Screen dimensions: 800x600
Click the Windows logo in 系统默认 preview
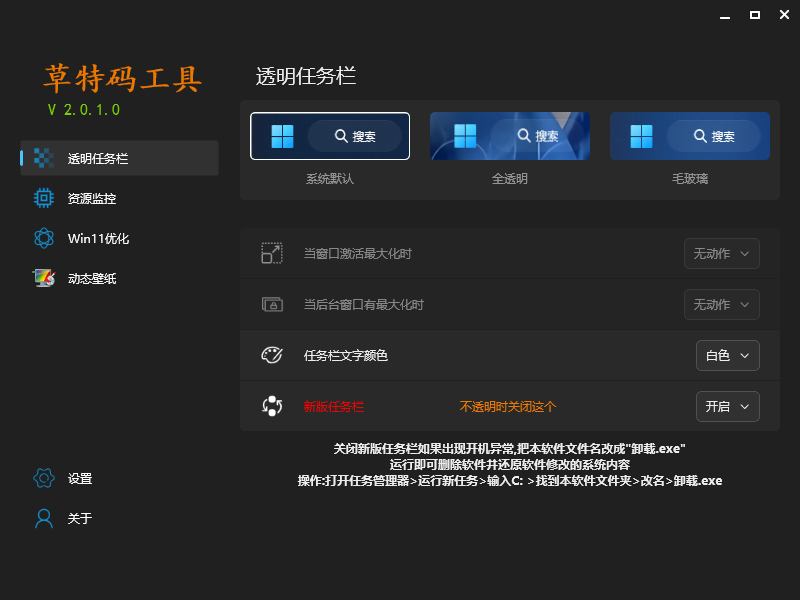pyautogui.click(x=283, y=136)
